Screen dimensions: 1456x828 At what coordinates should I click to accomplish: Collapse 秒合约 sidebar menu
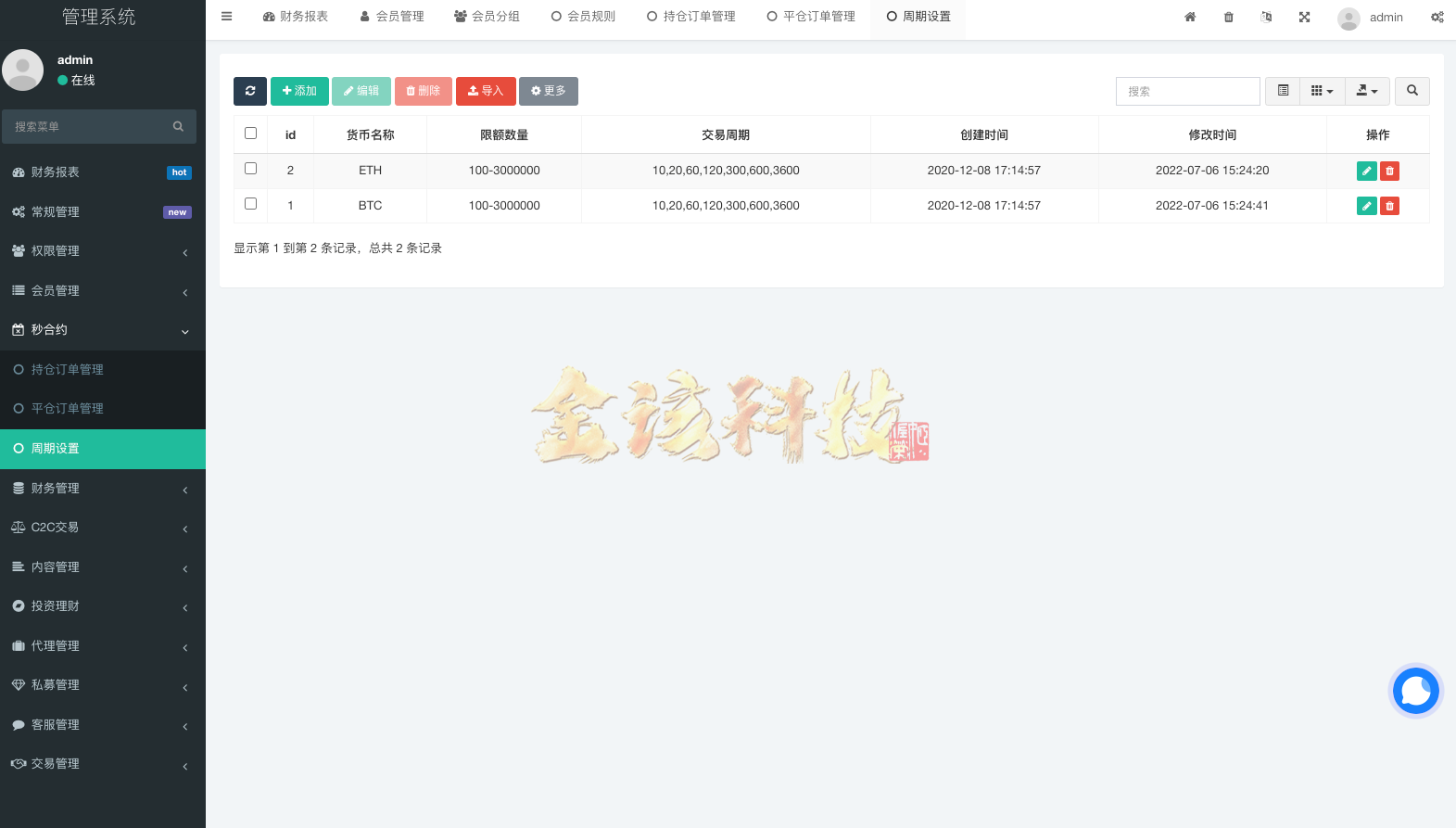tap(103, 330)
